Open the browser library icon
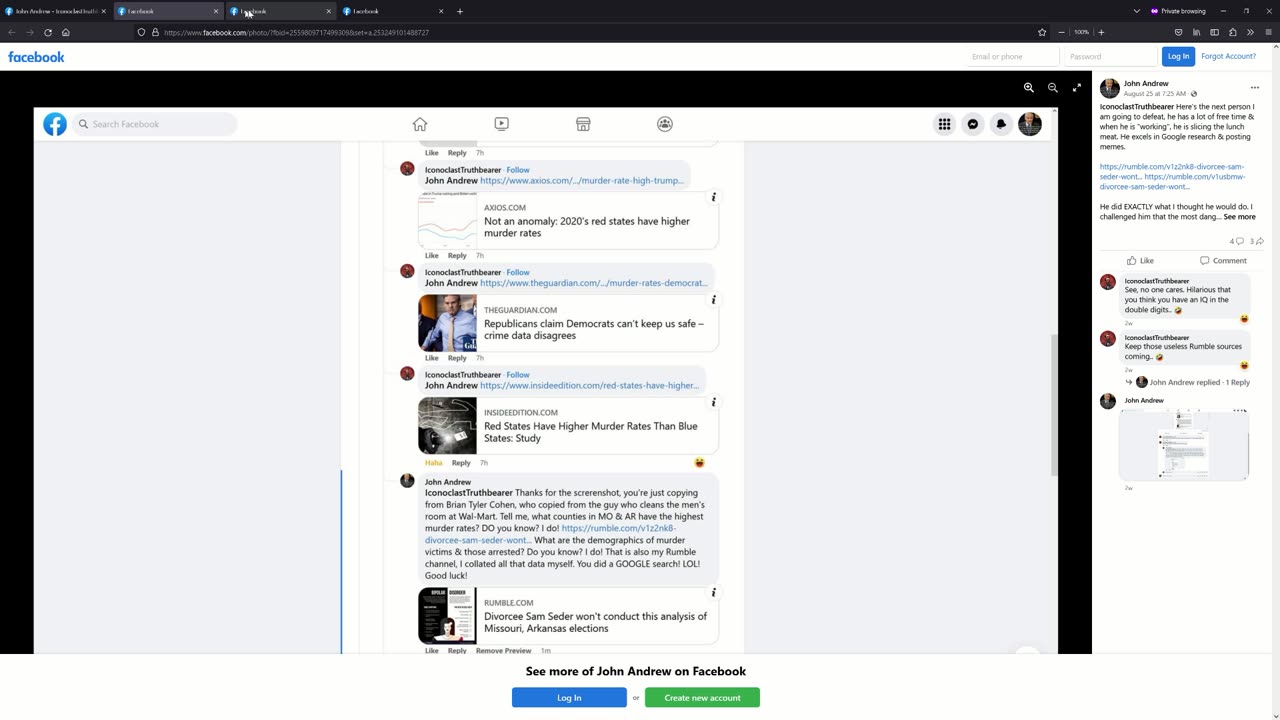This screenshot has width=1280, height=720. click(x=1196, y=32)
